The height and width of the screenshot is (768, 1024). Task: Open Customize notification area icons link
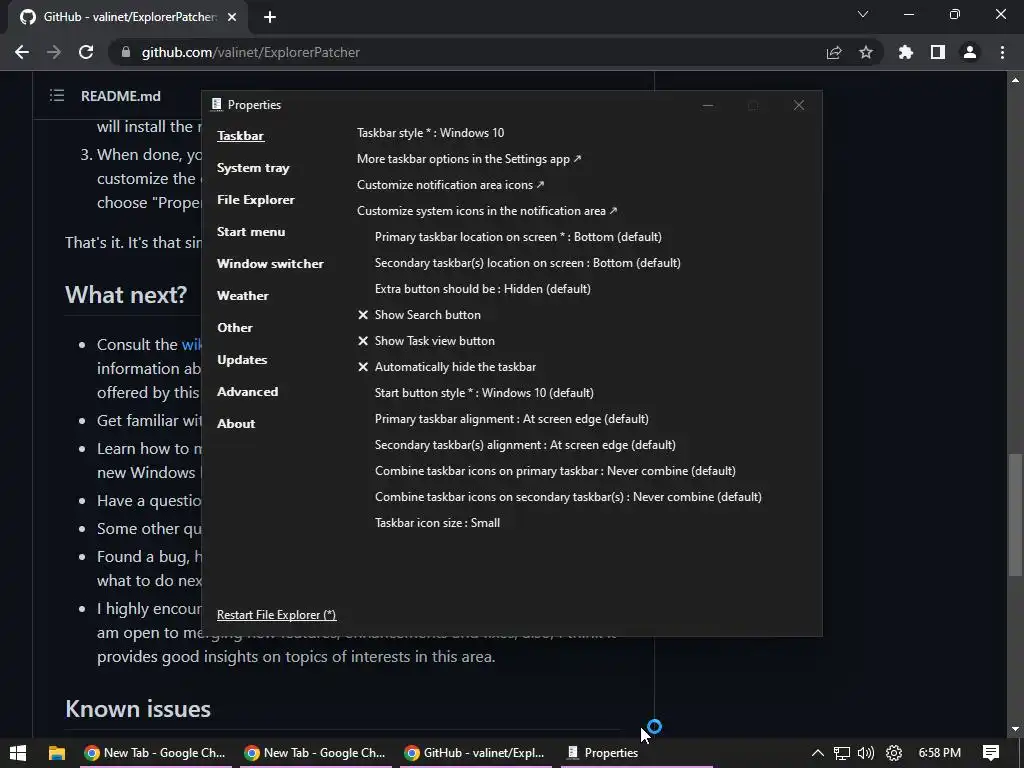(x=451, y=185)
